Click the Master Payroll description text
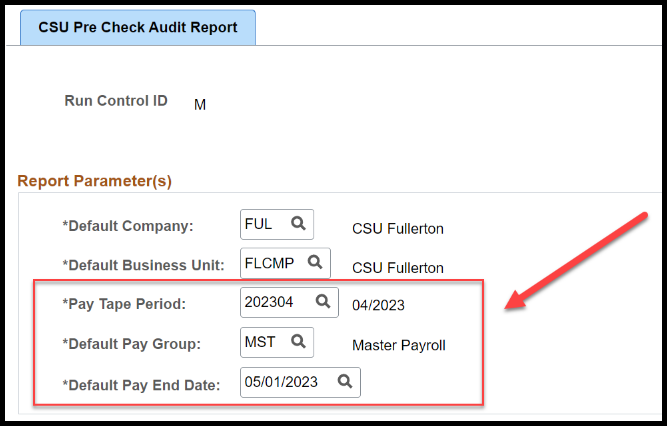The image size is (667, 426). 399,345
